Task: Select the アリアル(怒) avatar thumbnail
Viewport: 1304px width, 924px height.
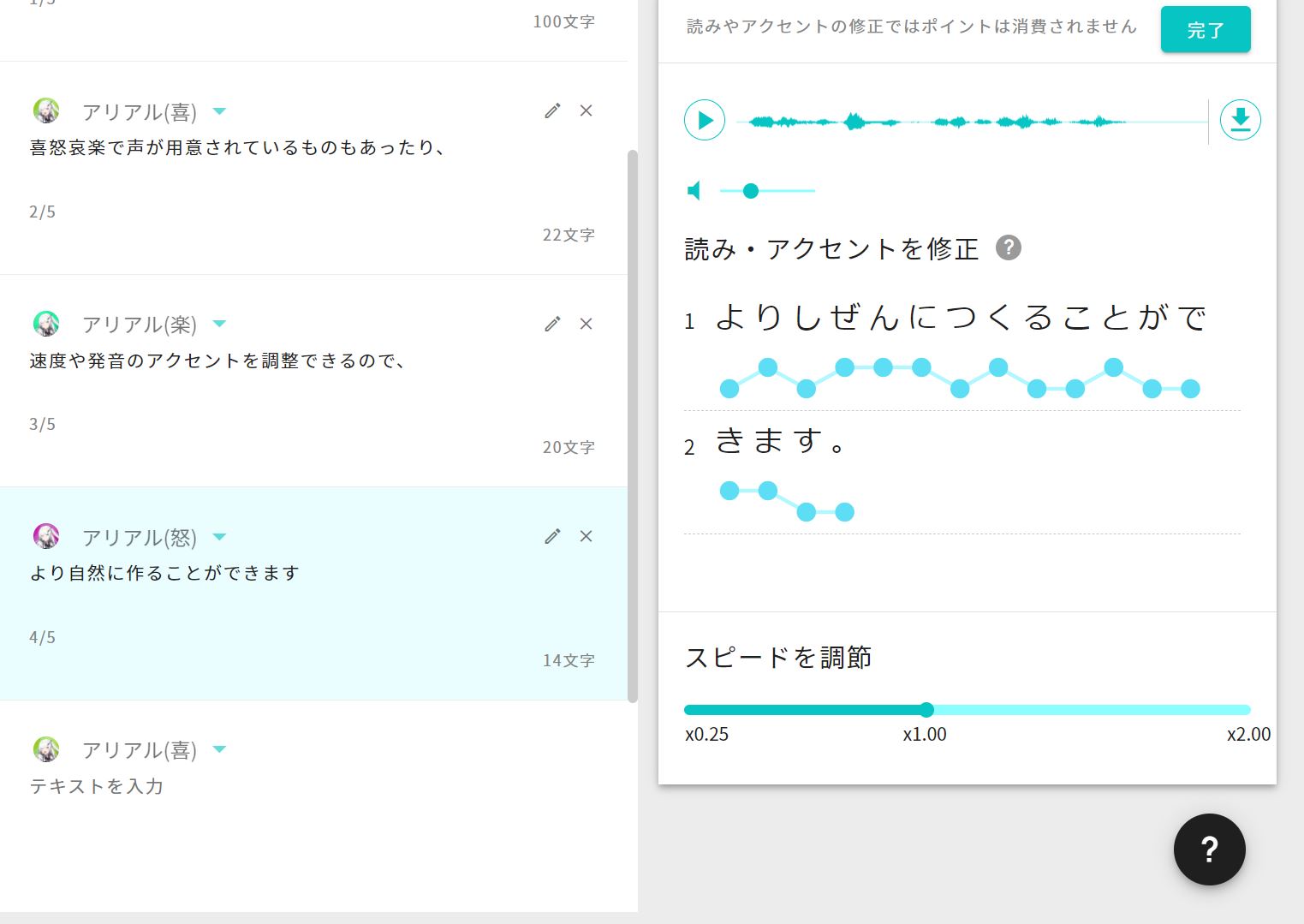Action: pos(46,536)
